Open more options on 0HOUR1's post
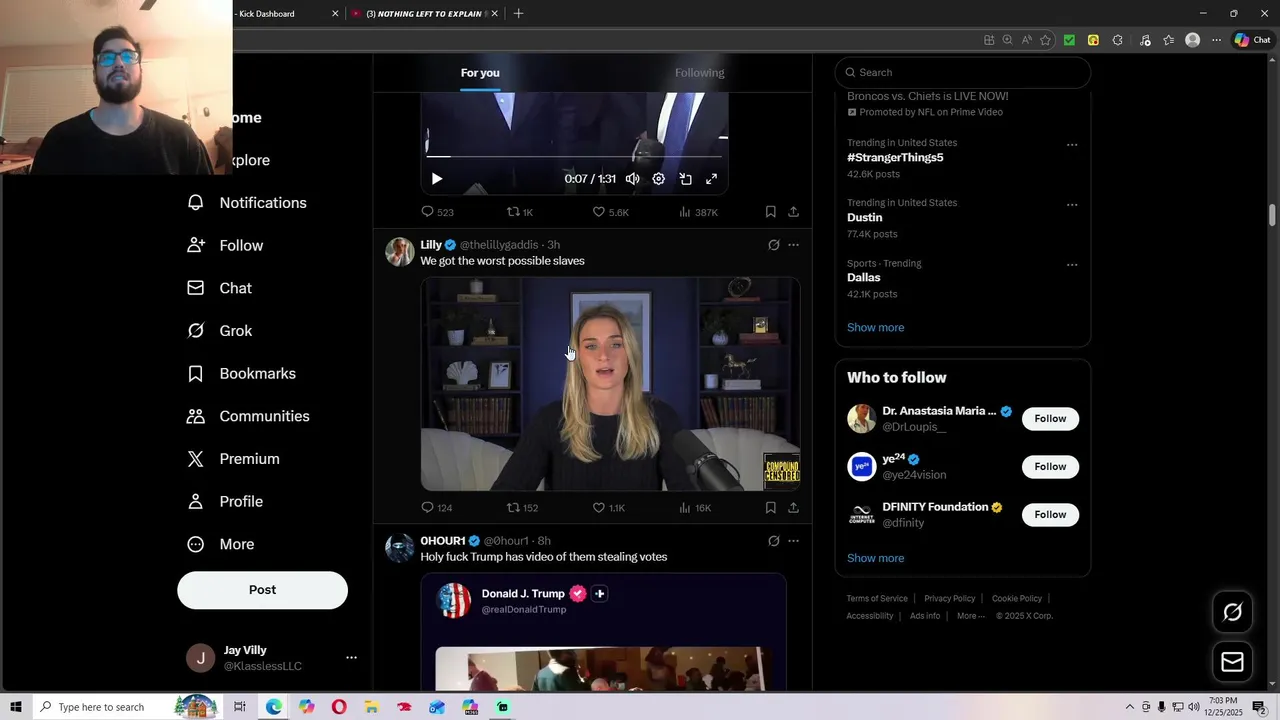The height and width of the screenshot is (720, 1280). click(x=793, y=541)
